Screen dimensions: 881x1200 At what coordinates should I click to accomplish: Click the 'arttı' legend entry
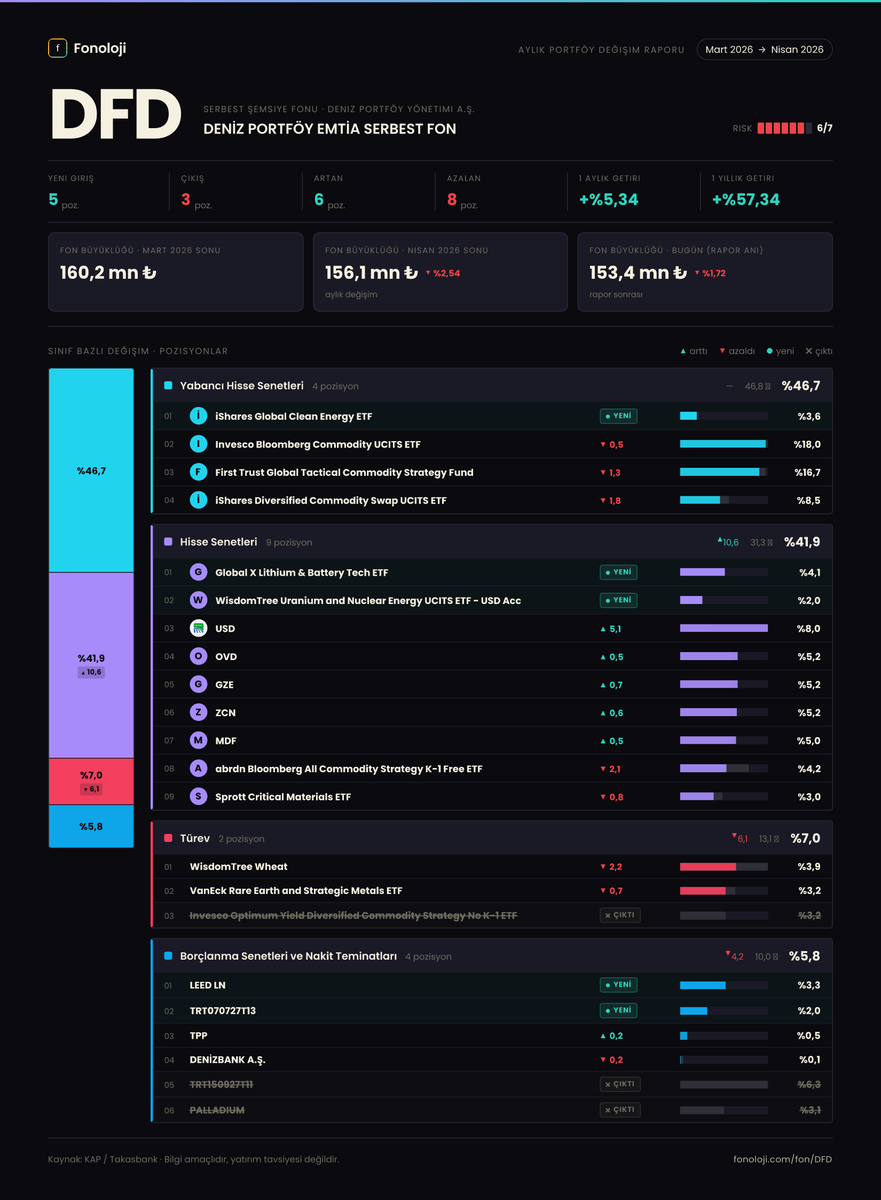[x=694, y=351]
